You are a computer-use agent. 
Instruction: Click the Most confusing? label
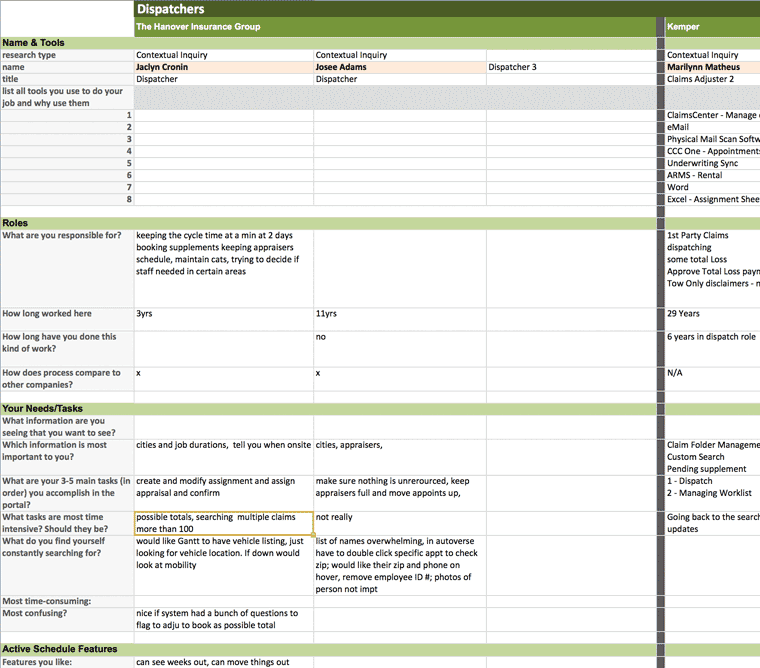pos(67,620)
